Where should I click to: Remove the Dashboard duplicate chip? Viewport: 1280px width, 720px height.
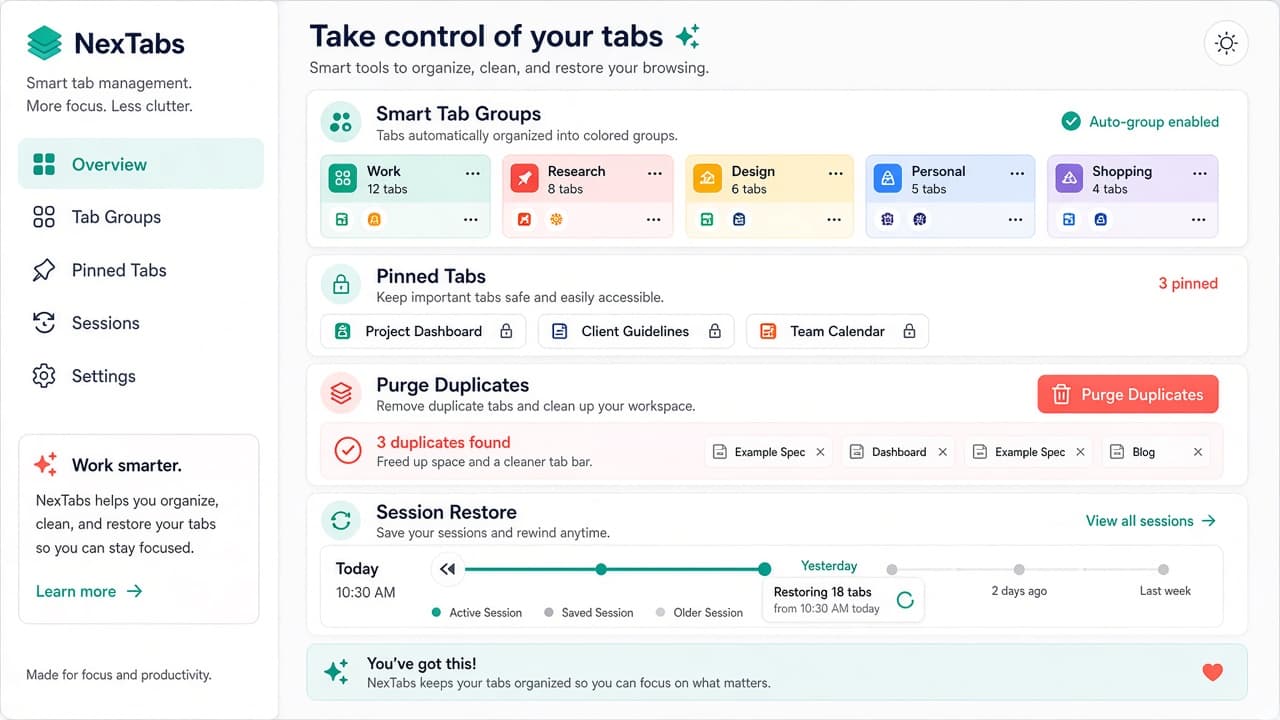click(942, 452)
